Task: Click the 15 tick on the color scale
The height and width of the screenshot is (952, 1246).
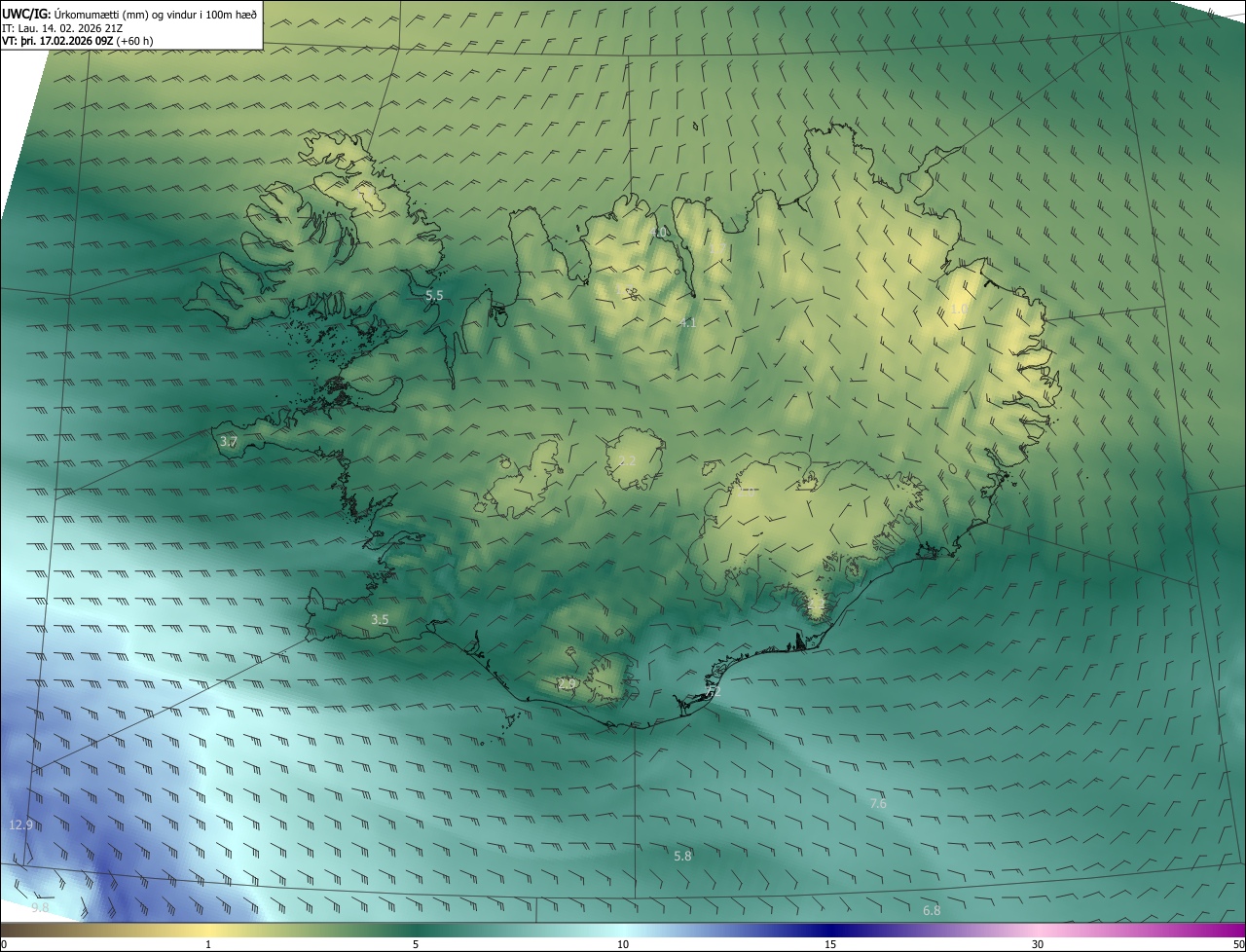Action: tap(830, 945)
